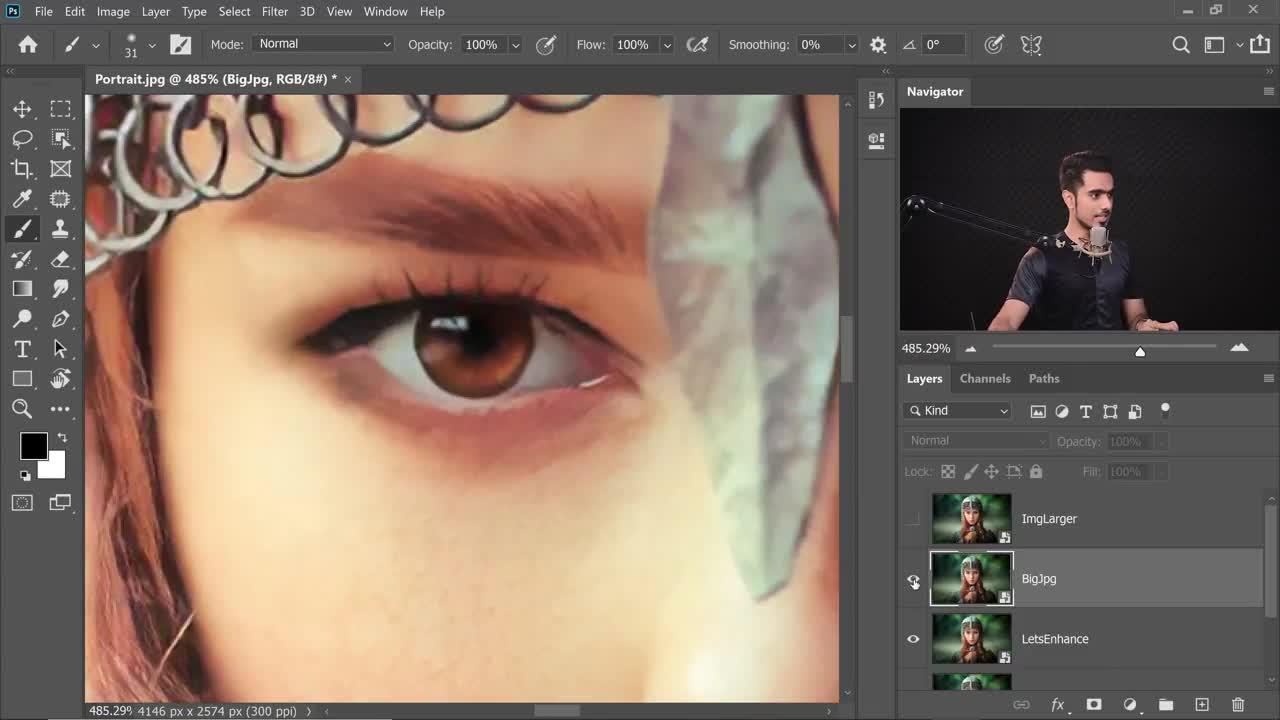The height and width of the screenshot is (720, 1280).
Task: Create a new group folder
Action: coord(1166,705)
